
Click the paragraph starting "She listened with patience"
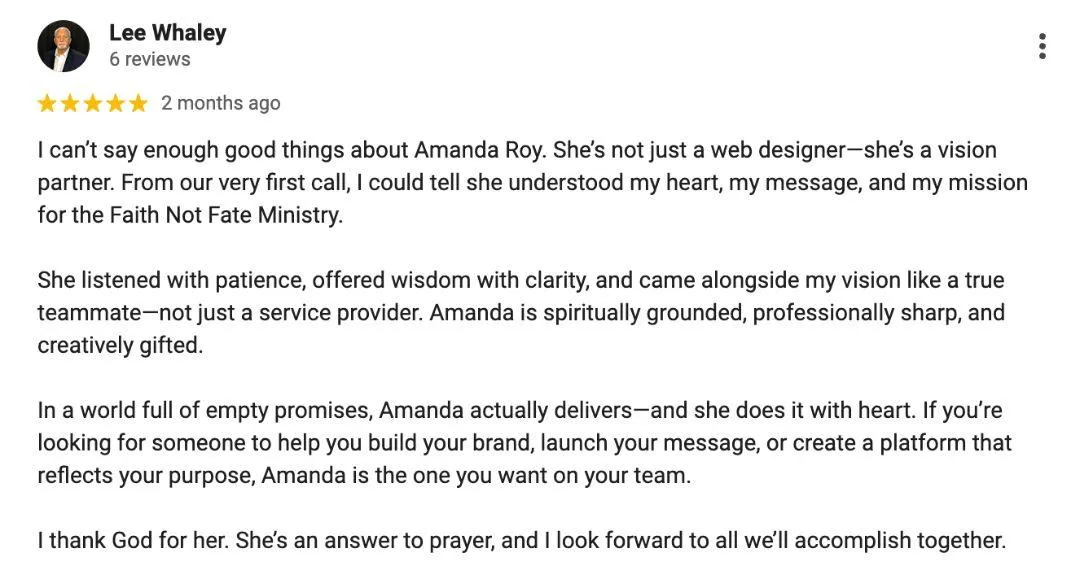coord(521,313)
